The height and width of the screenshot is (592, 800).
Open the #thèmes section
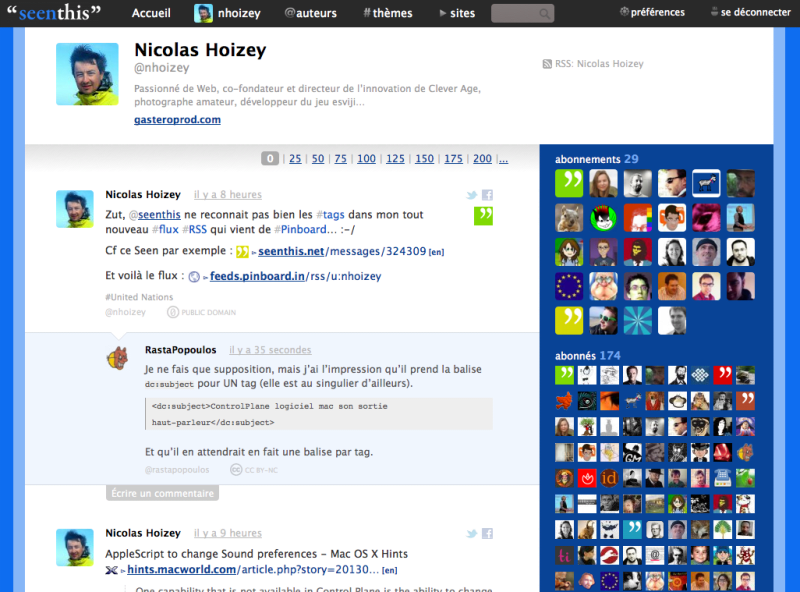(x=388, y=13)
